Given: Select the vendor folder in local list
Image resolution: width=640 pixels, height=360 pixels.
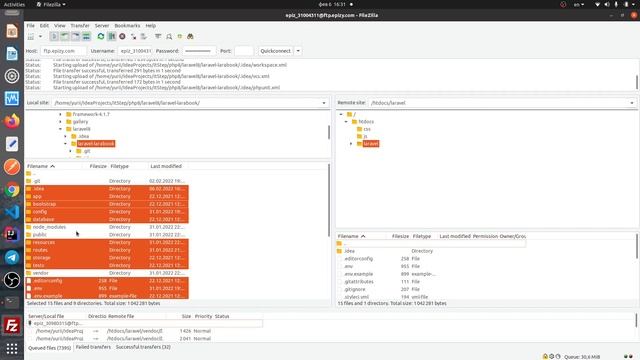Looking at the screenshot, I should pos(107,273).
